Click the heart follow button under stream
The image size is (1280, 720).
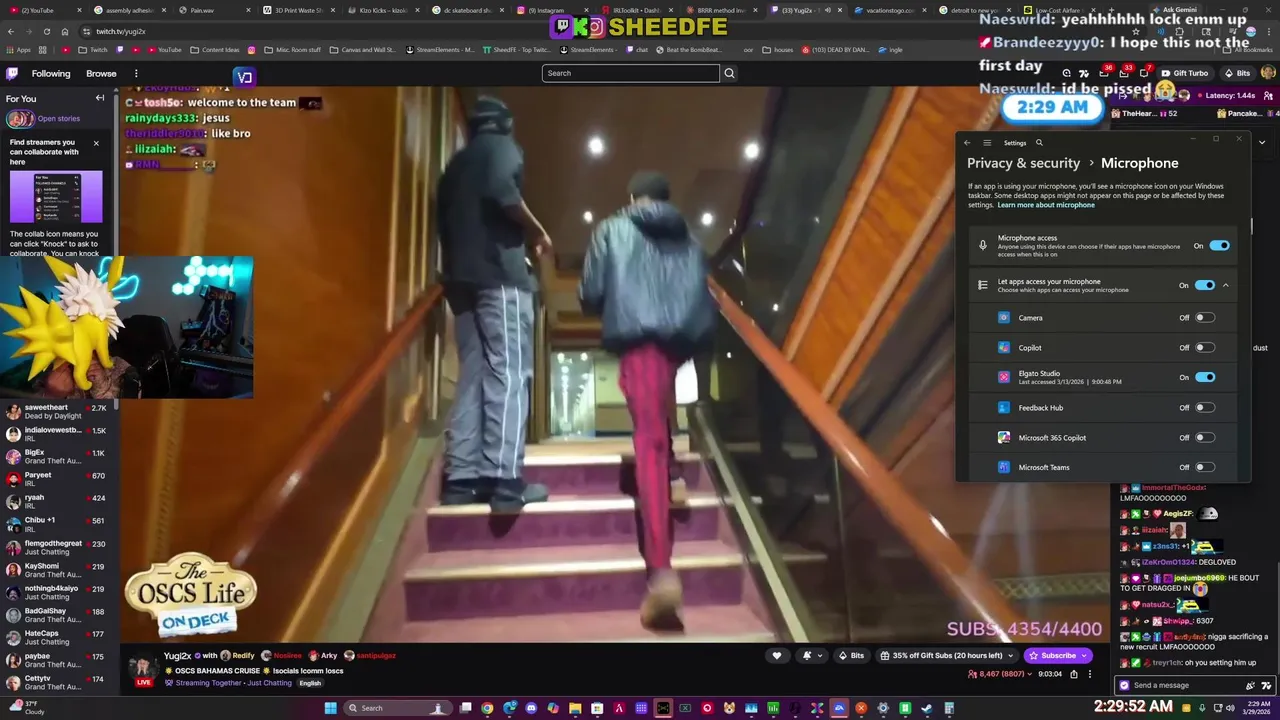coord(777,656)
